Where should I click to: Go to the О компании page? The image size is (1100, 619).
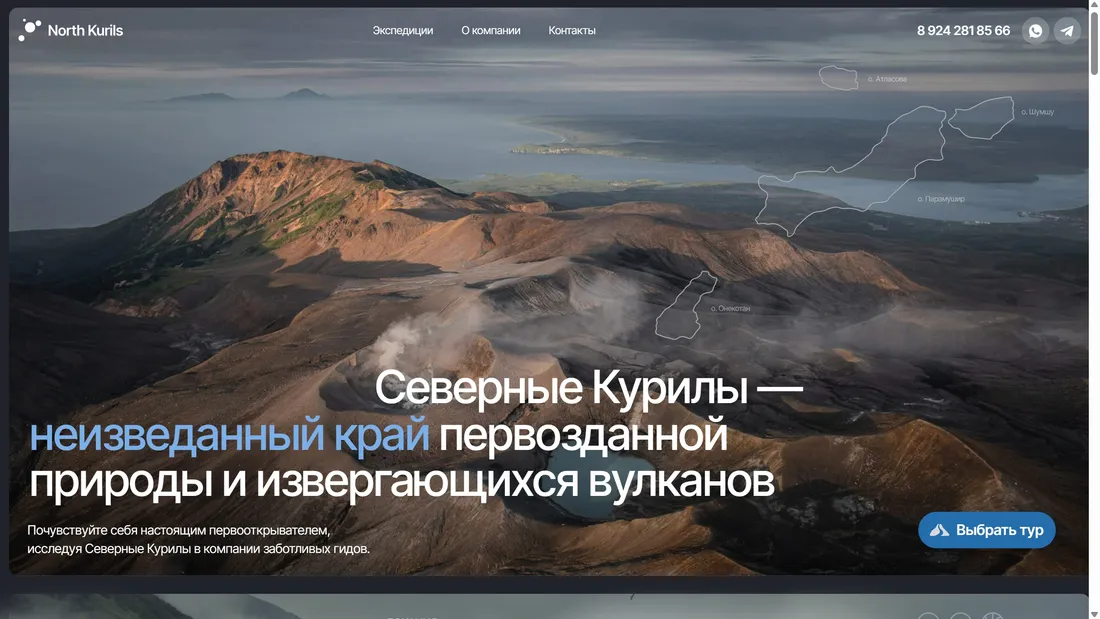[x=490, y=31]
